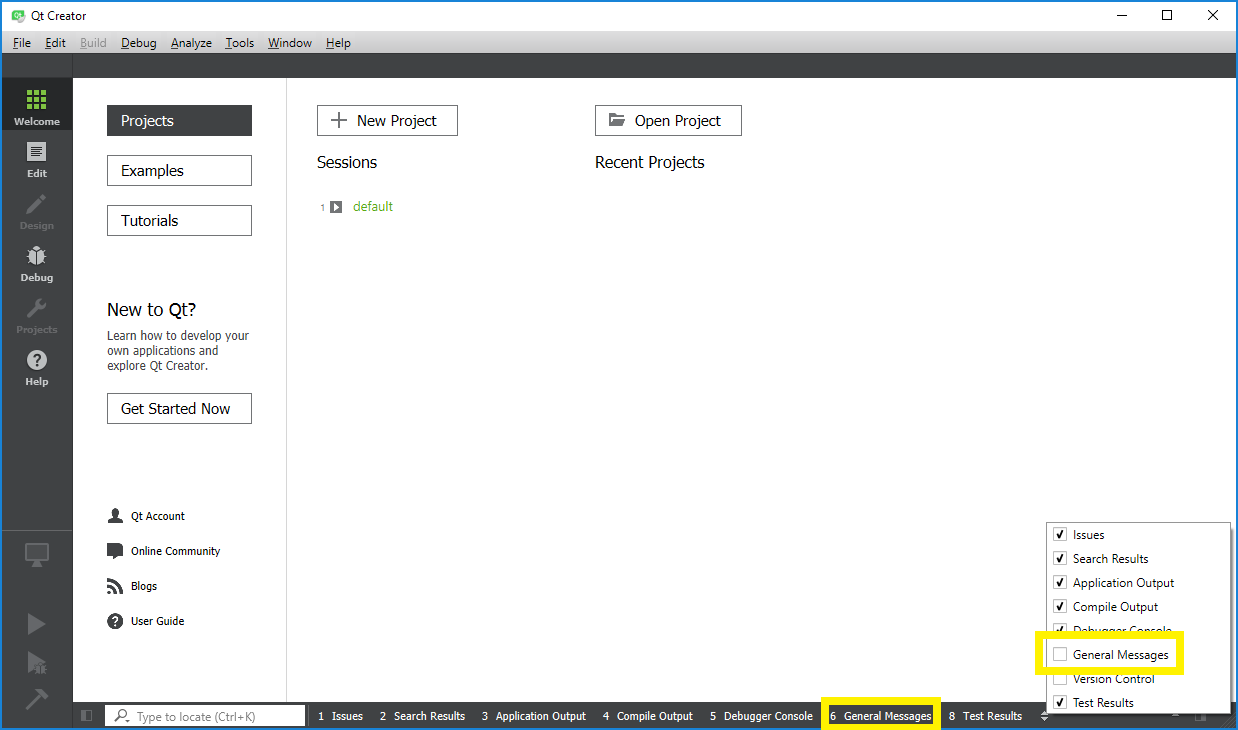This screenshot has width=1238, height=730.
Task: Toggle the left sidebar visibility icon
Action: [87, 716]
